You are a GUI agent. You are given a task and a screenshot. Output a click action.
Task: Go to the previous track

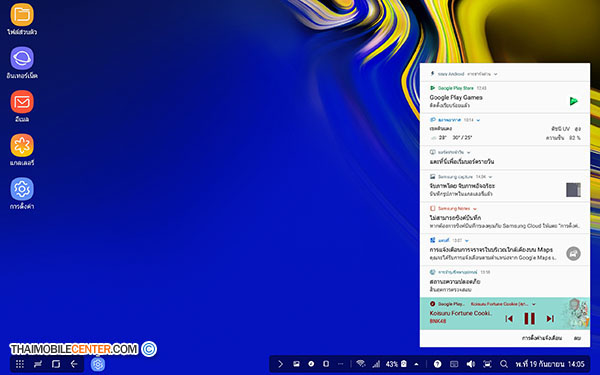[509, 318]
